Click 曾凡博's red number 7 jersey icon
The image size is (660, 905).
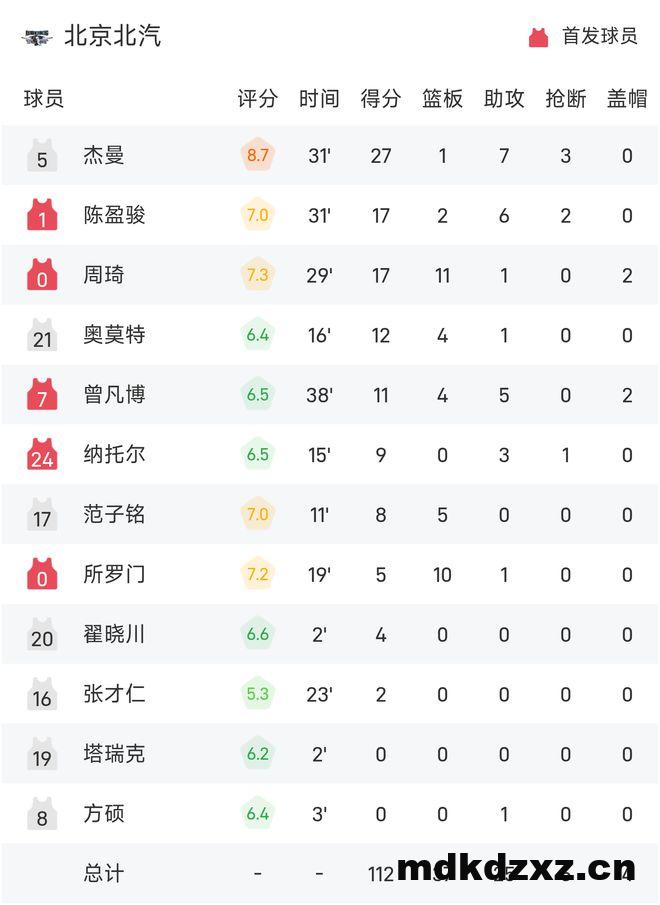42,395
